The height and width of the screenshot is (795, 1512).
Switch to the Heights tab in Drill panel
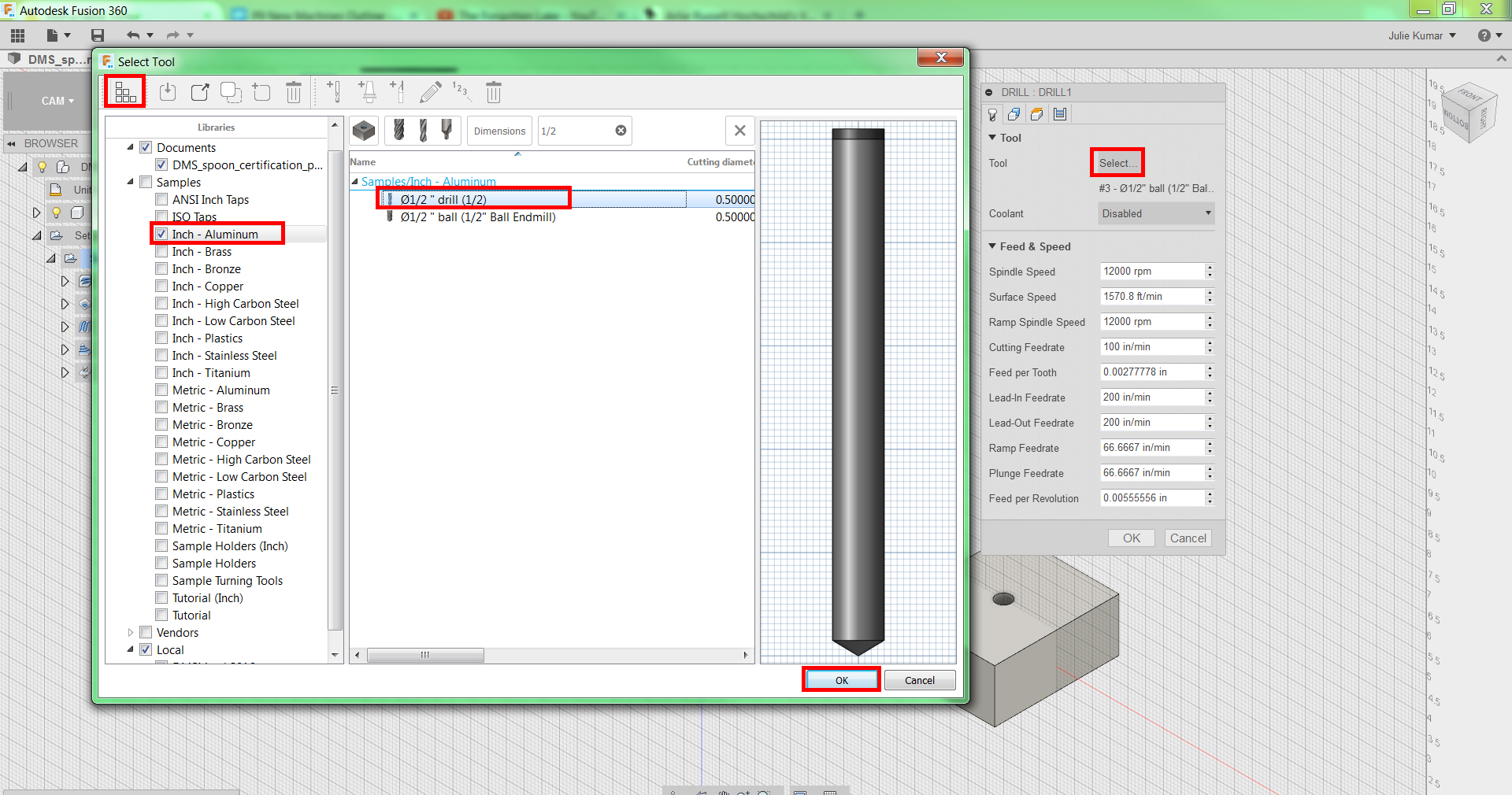point(1037,115)
